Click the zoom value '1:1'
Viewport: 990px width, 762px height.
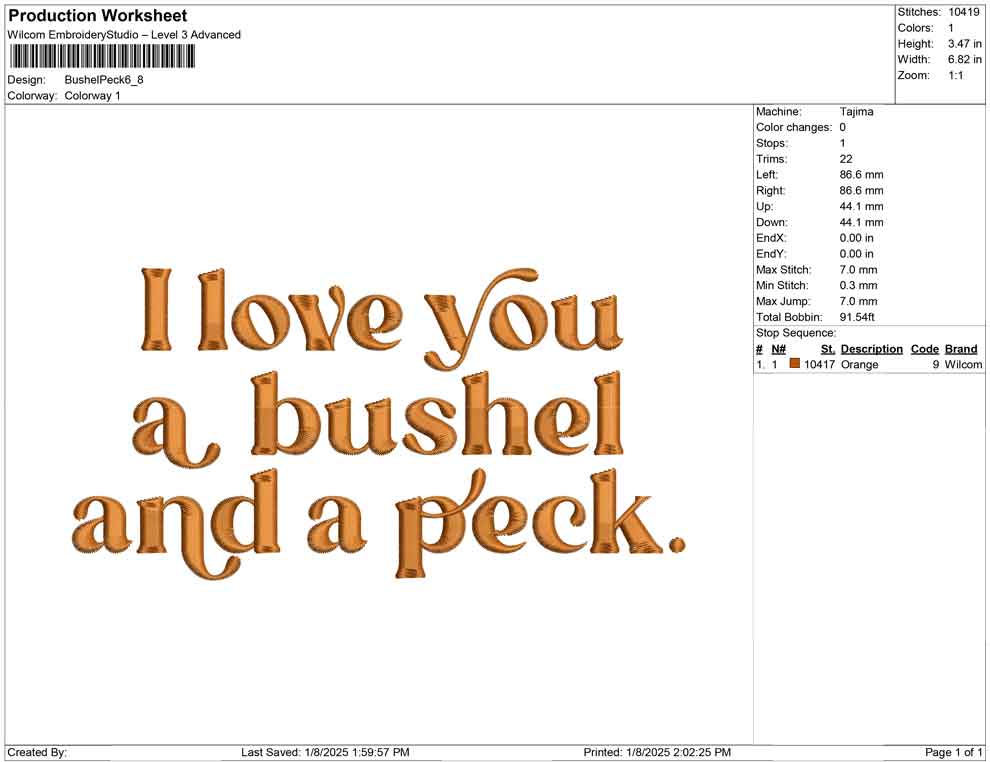tap(955, 75)
